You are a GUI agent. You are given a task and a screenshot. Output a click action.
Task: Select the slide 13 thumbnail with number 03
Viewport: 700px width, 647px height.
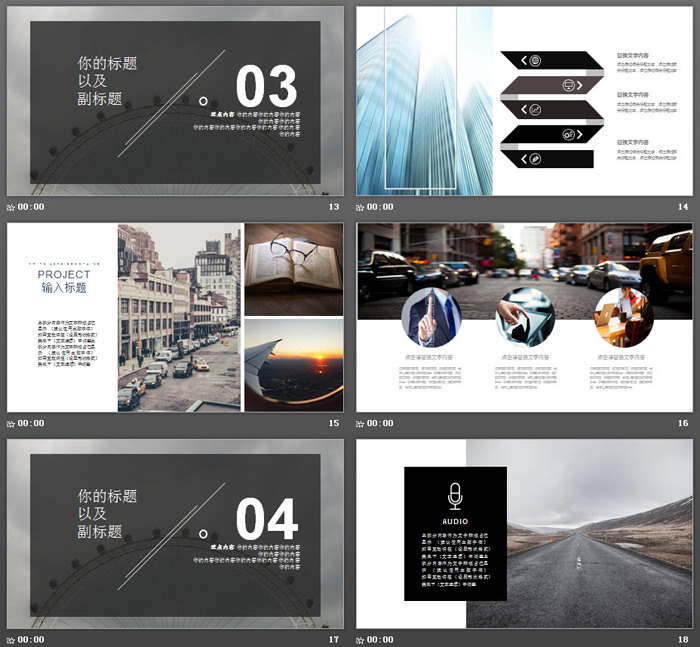click(x=175, y=100)
